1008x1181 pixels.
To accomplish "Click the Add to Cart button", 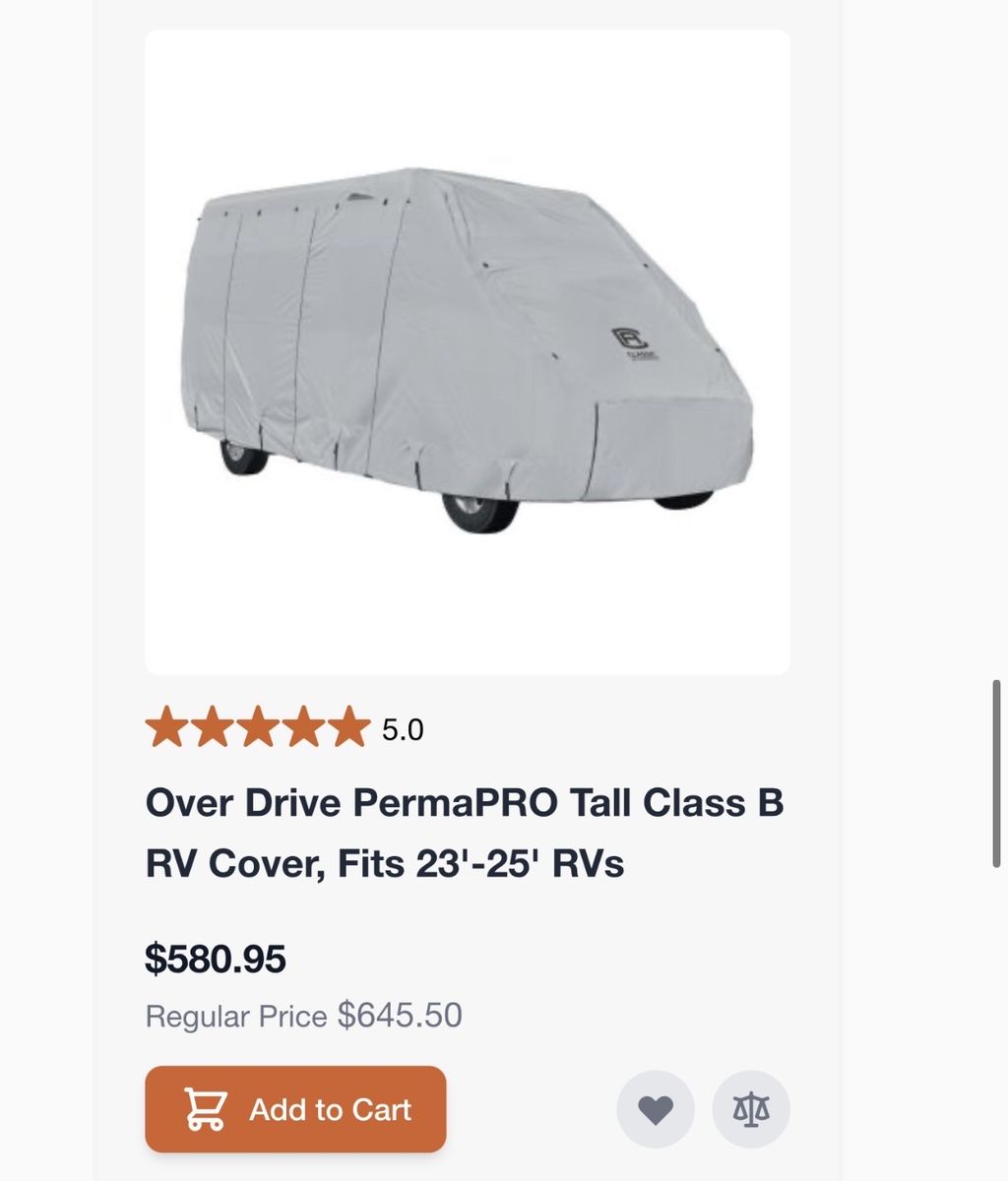I will (x=295, y=1109).
